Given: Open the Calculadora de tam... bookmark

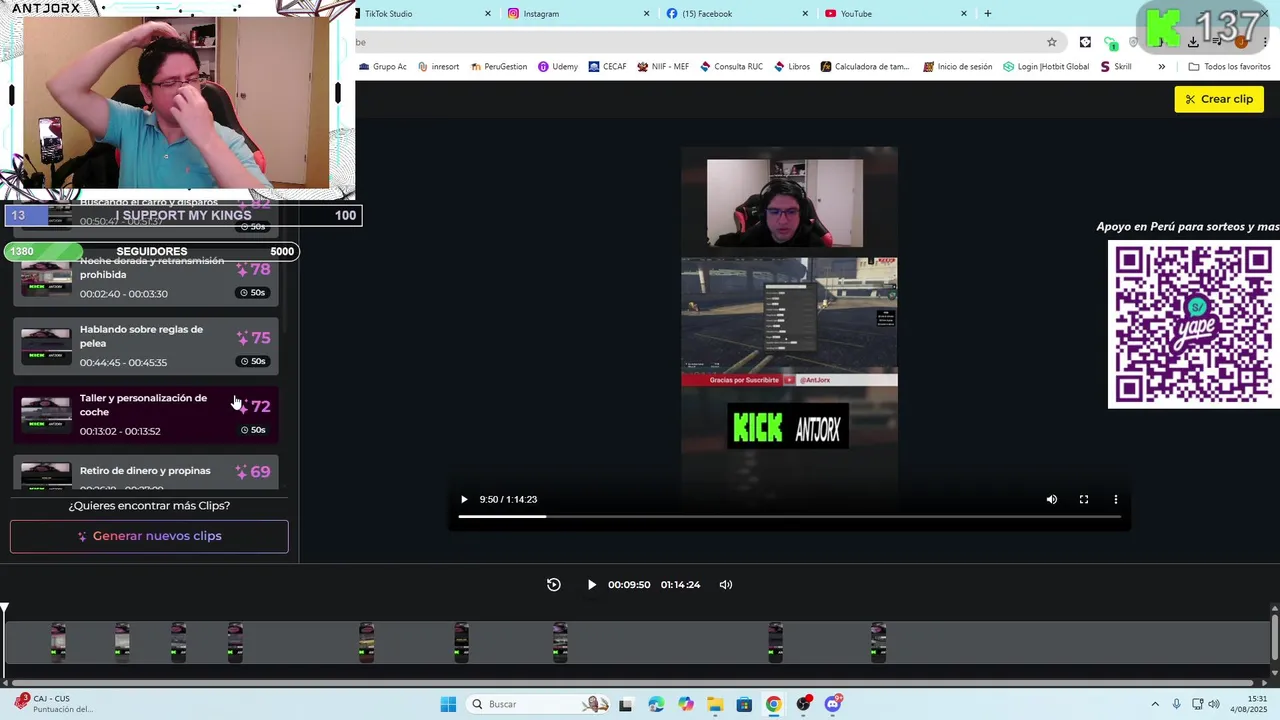Looking at the screenshot, I should point(865,67).
